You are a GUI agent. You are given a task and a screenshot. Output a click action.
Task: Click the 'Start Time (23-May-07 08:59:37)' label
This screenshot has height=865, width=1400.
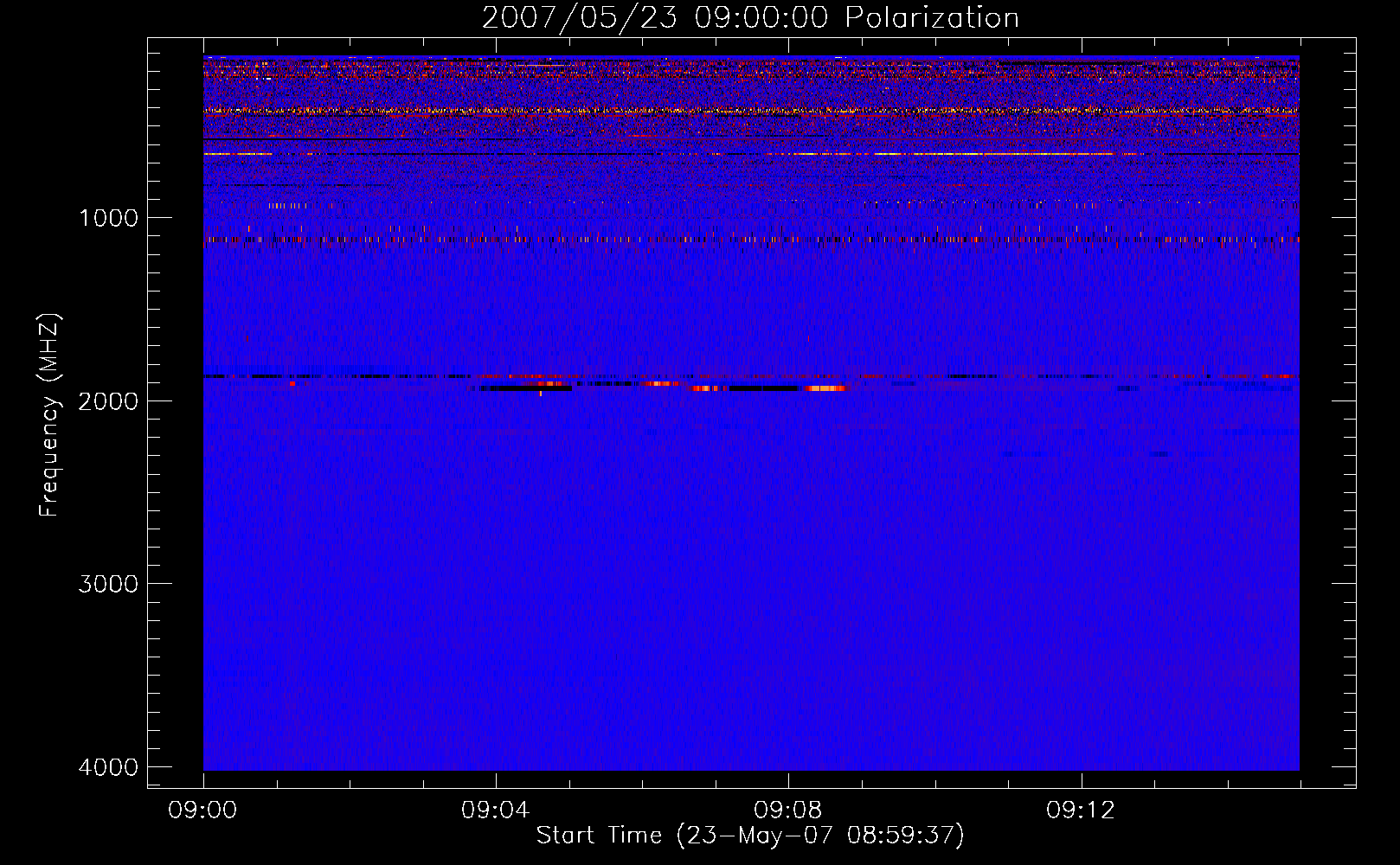(x=750, y=836)
